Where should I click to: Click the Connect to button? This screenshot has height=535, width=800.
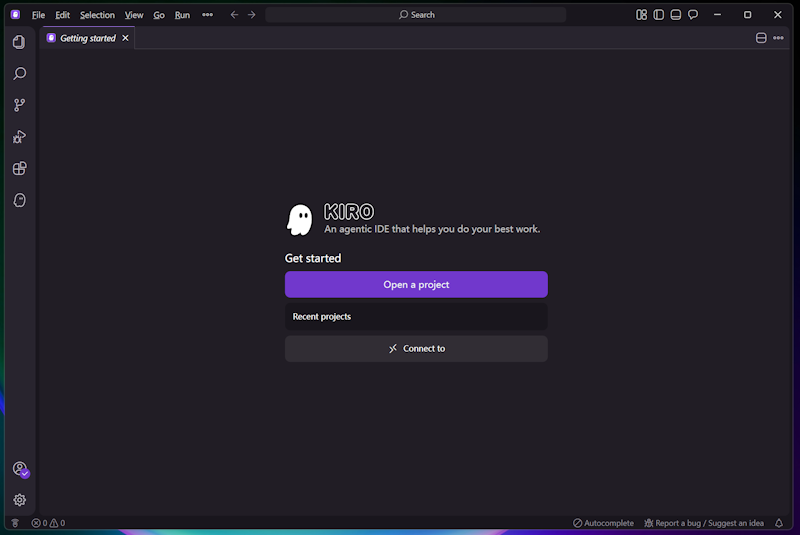[x=416, y=349]
